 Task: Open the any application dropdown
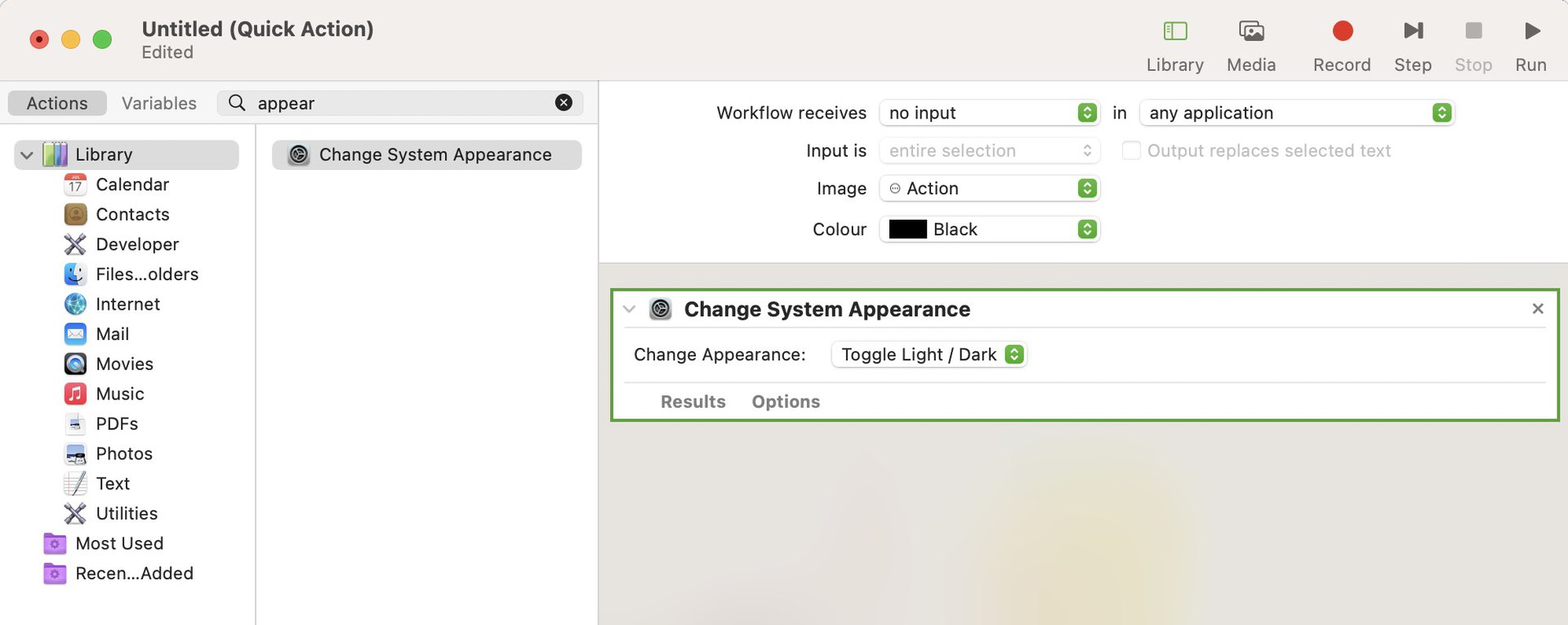pos(1297,113)
